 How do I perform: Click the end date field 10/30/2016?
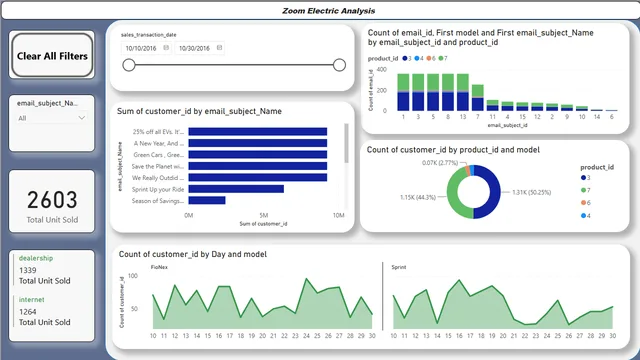[x=200, y=48]
